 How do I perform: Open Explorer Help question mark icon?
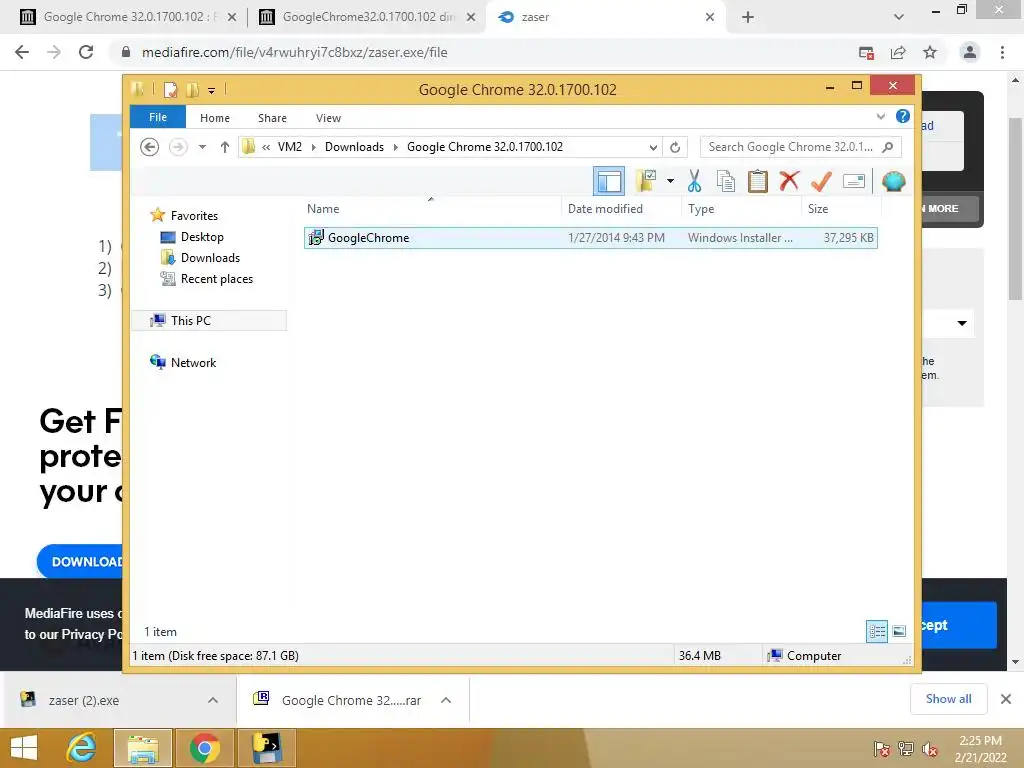903,116
